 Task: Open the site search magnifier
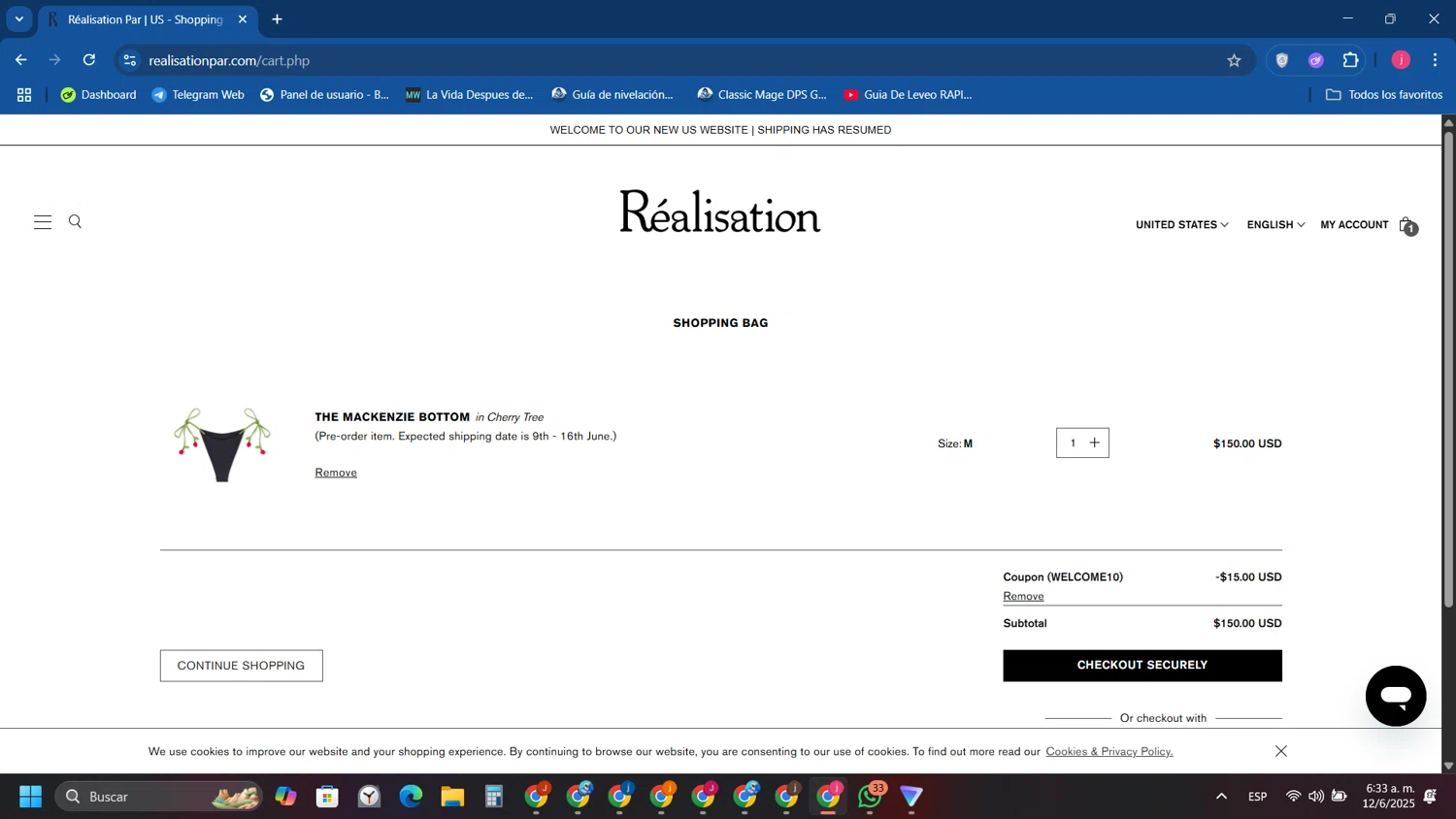(75, 222)
